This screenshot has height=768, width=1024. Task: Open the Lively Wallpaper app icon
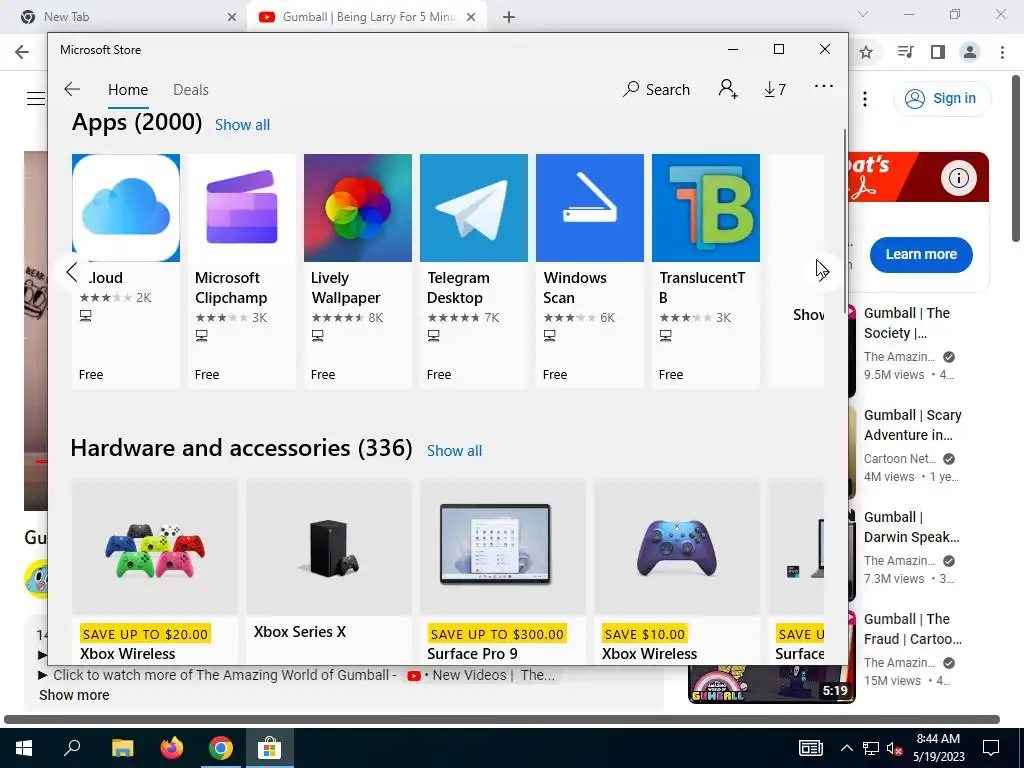358,208
